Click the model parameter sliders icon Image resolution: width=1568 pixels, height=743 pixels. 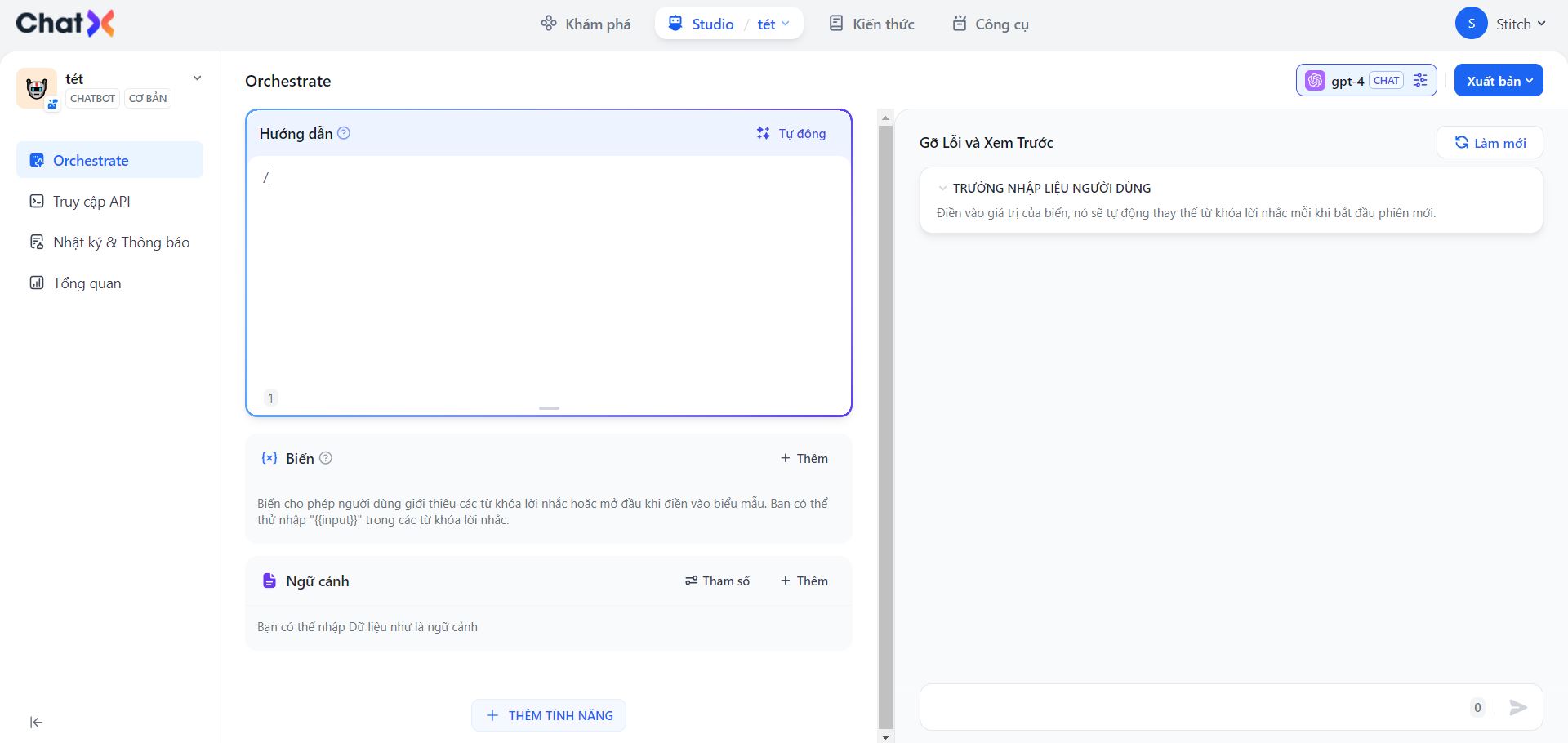[x=1420, y=80]
